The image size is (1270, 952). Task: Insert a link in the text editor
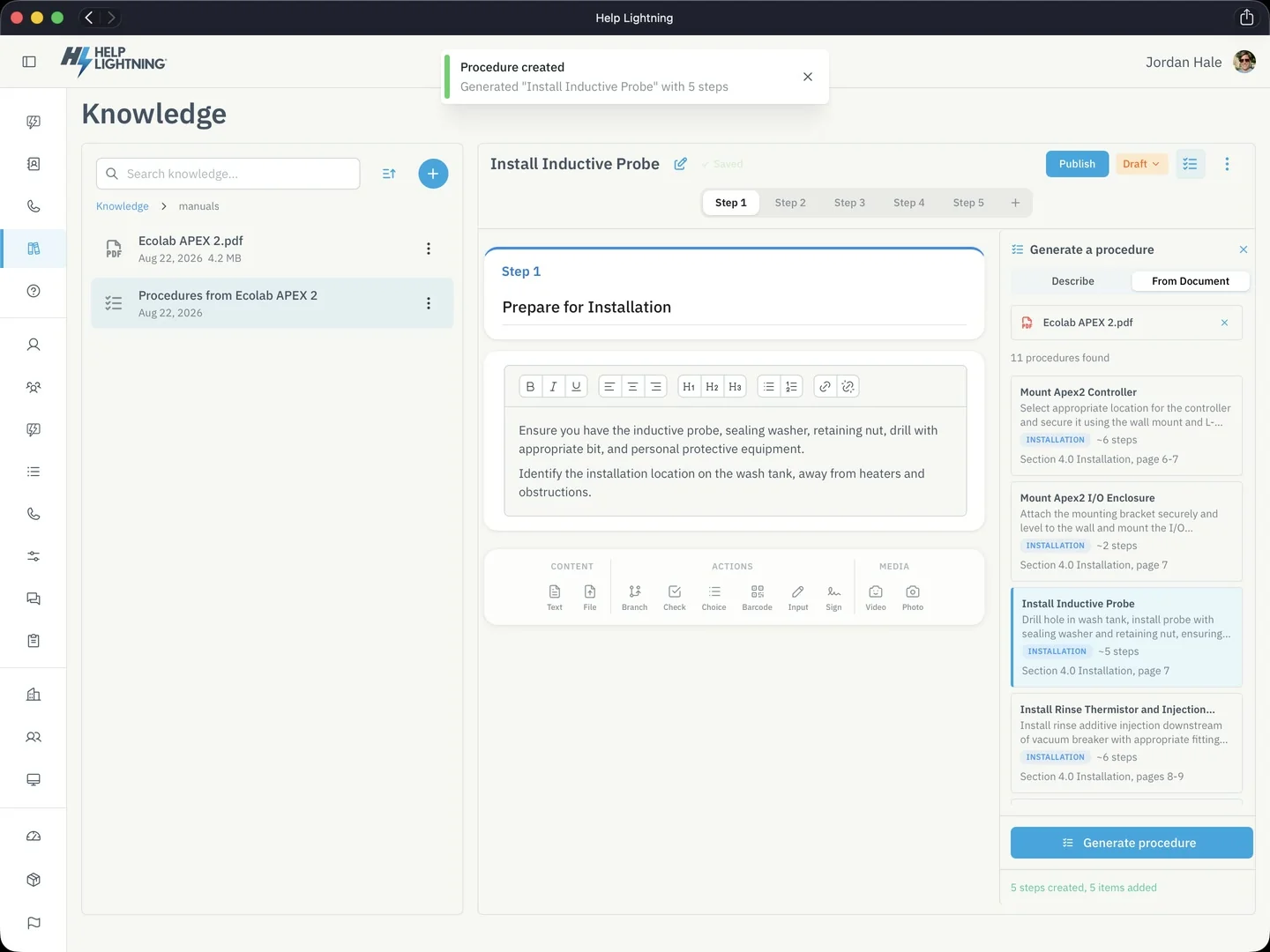[825, 386]
